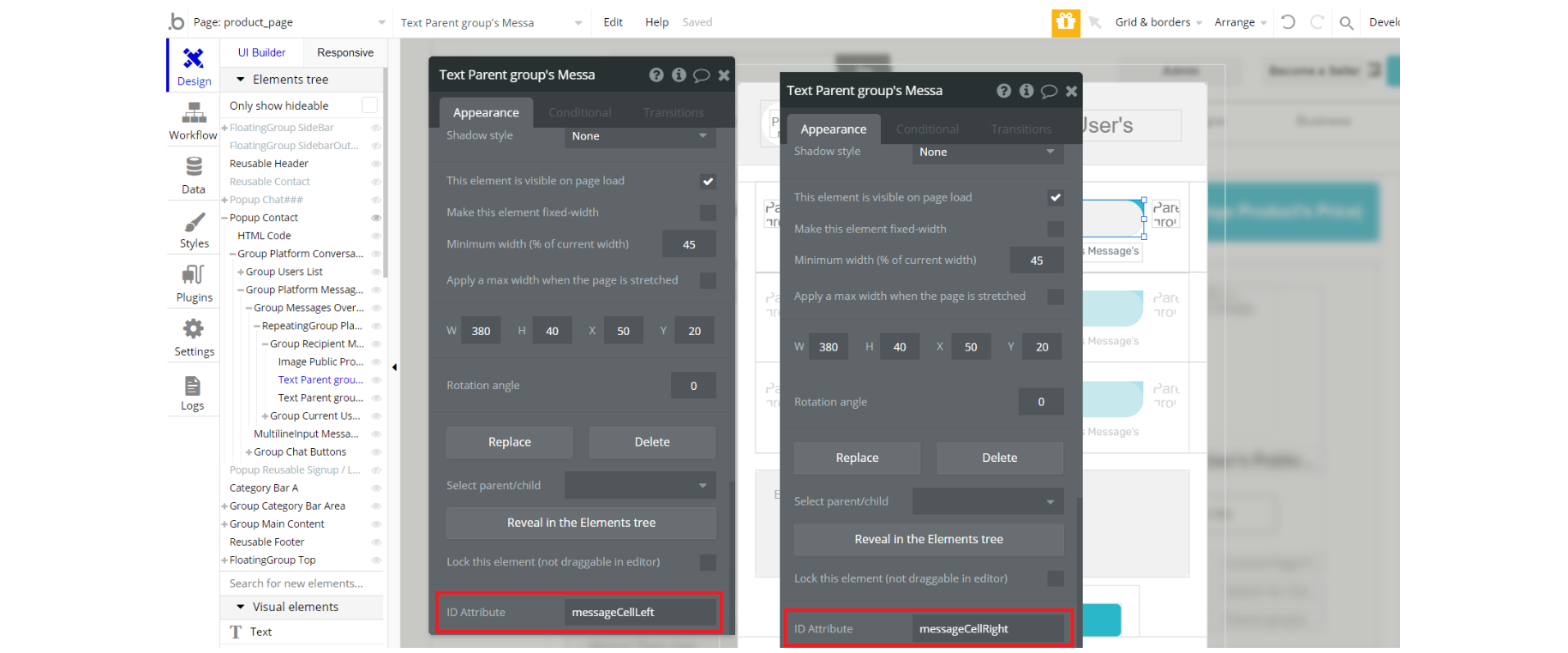Open Grid & borders dropdown

click(x=1158, y=22)
